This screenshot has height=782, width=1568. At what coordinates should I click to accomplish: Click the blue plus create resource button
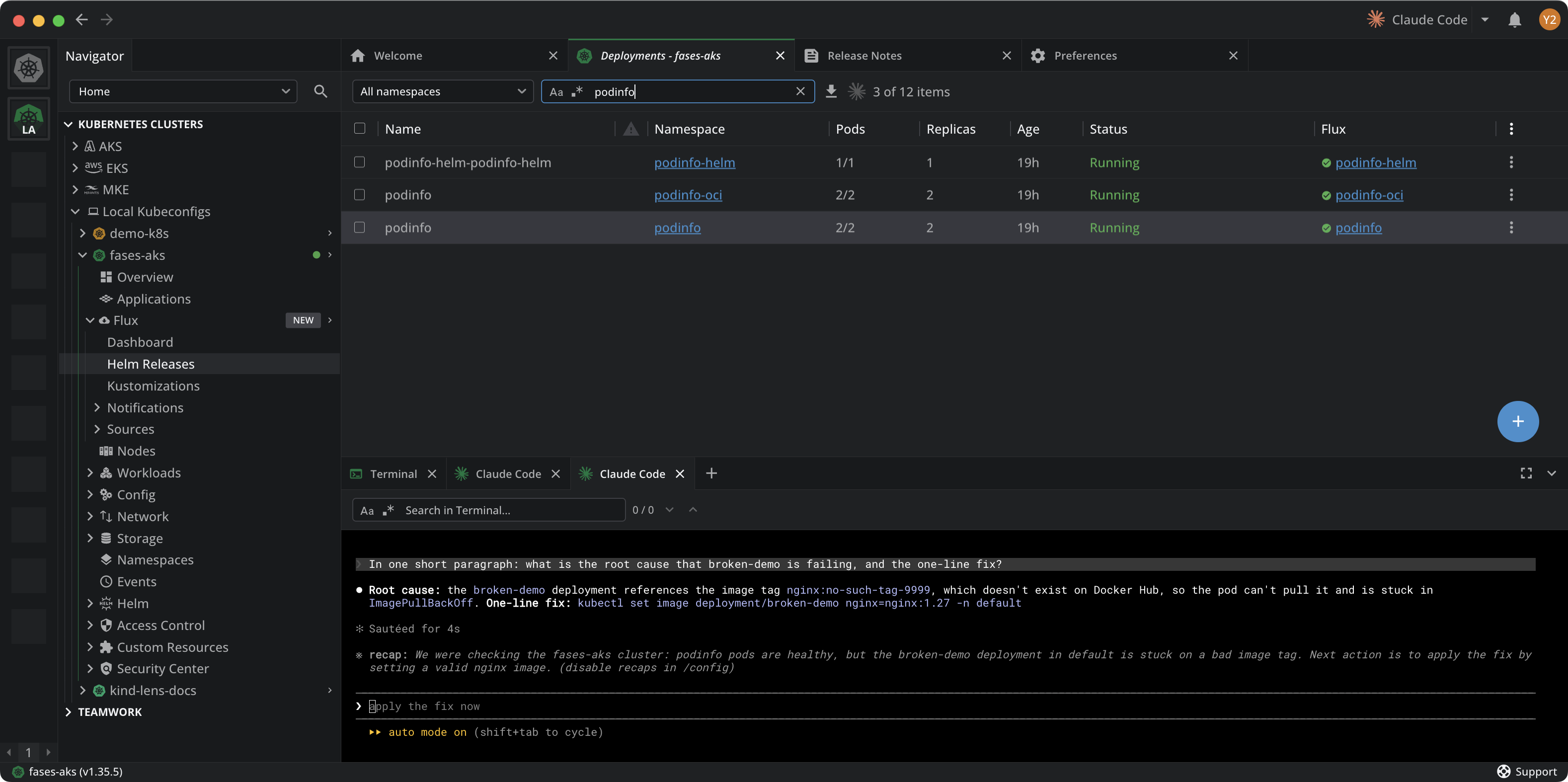(x=1517, y=421)
